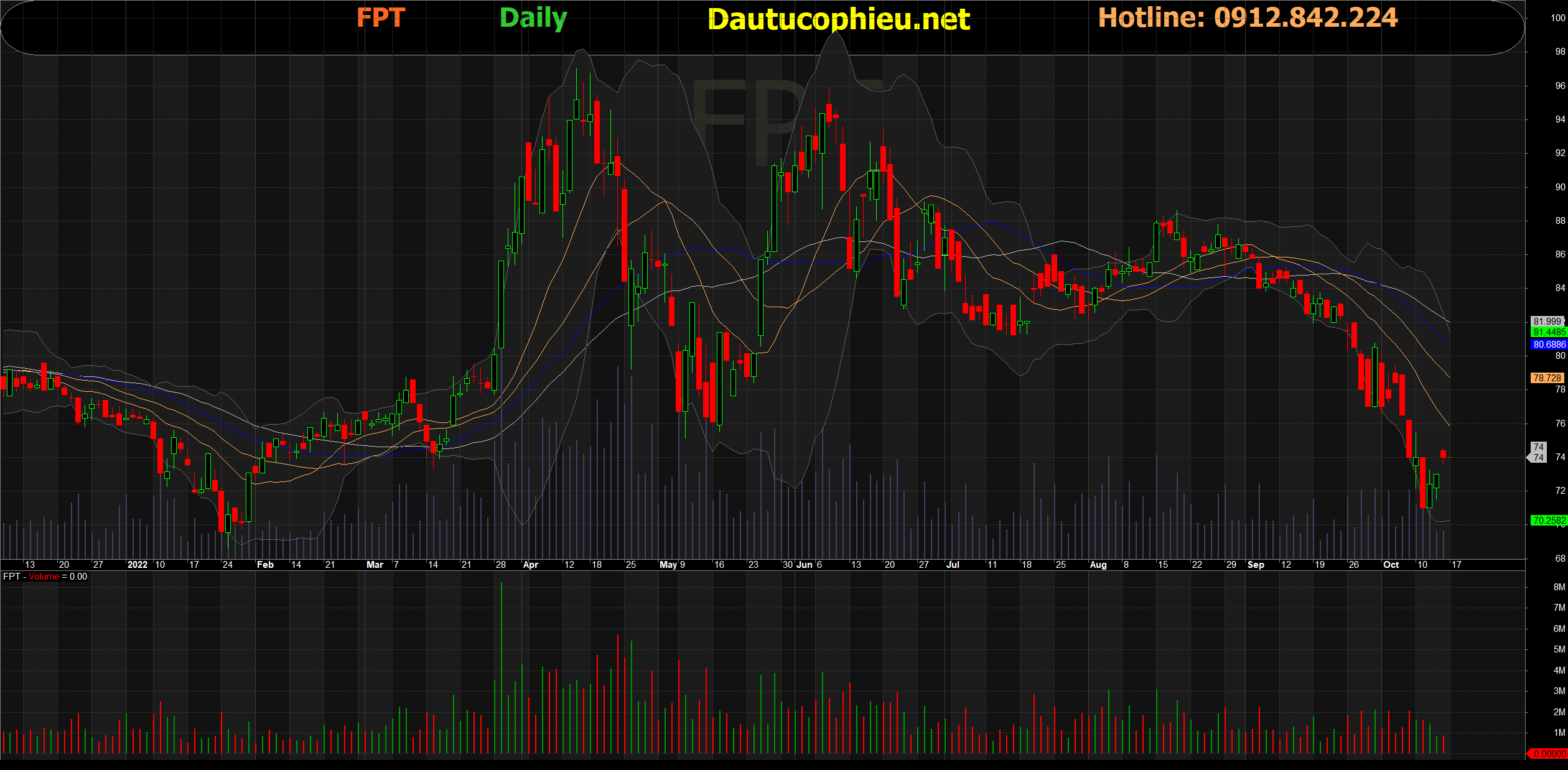The image size is (1568, 770).
Task: Select the orange 78.728 price label
Action: (x=1547, y=378)
